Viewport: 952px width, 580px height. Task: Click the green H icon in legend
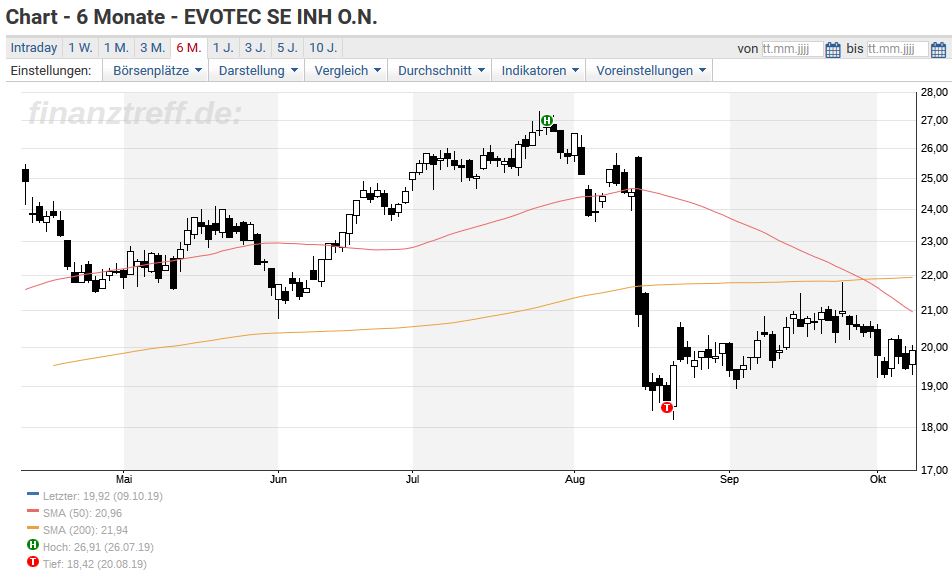tap(33, 545)
